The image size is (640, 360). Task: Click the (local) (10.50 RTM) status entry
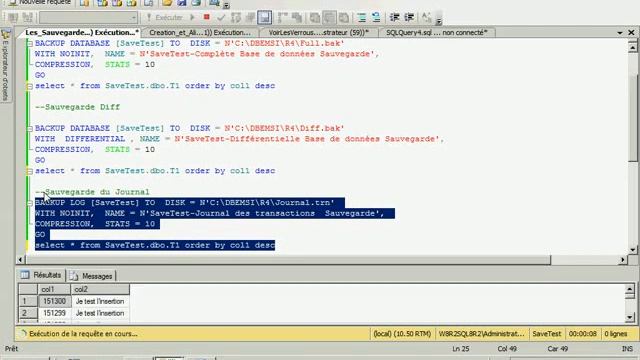[x=402, y=333]
